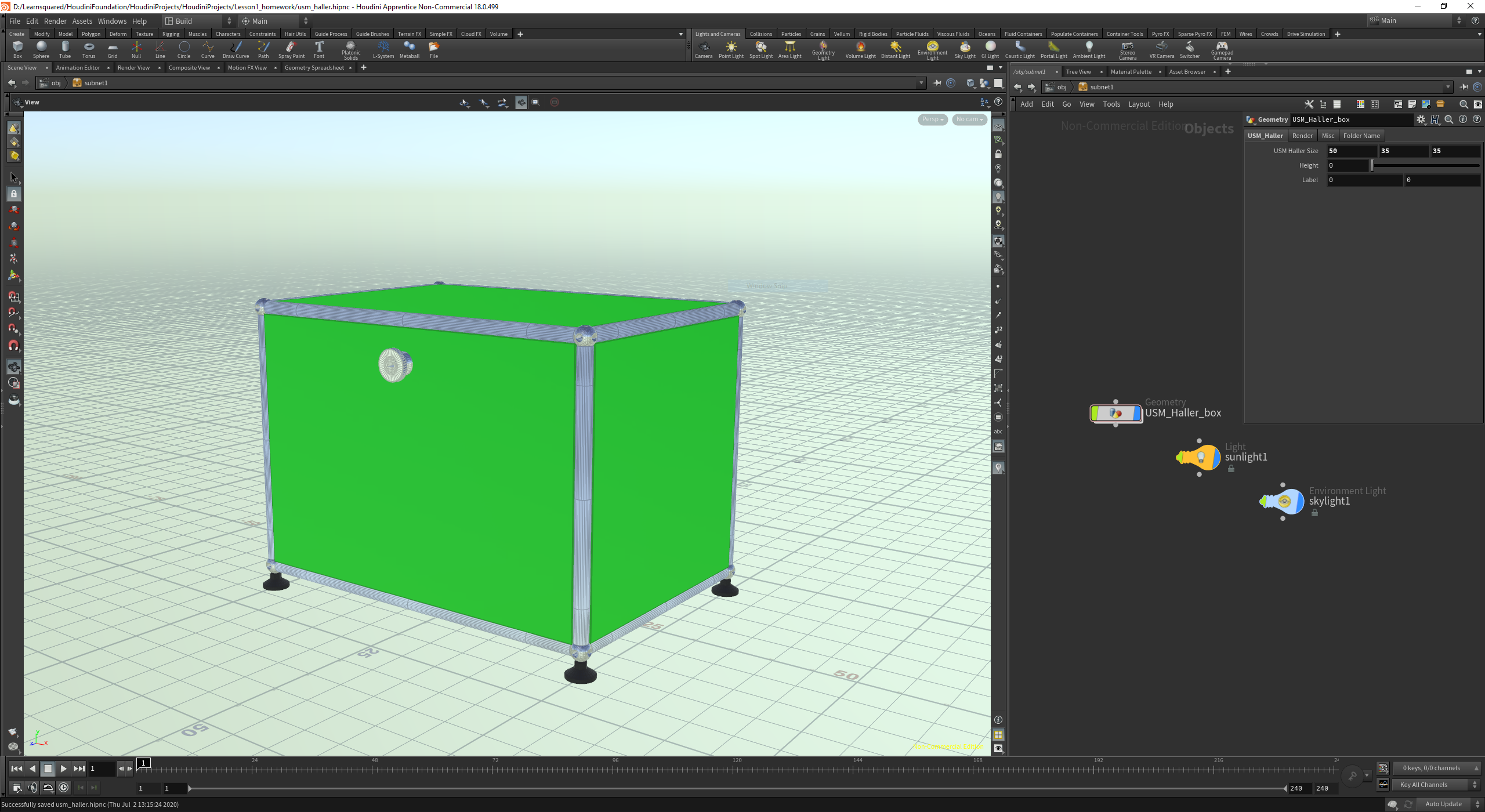Screen dimensions: 1485x812
Task: Click the Height slider
Action: [1425, 166]
